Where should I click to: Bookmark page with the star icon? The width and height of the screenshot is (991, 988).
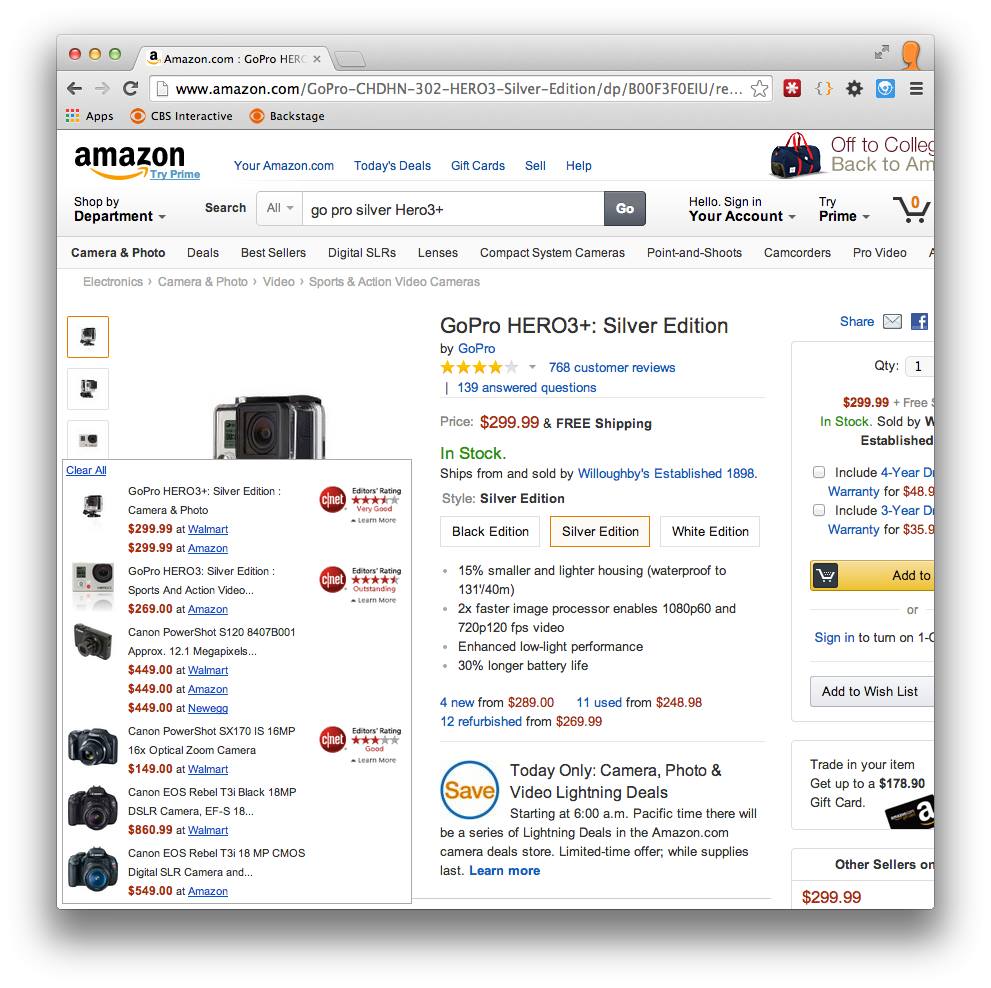tap(759, 88)
